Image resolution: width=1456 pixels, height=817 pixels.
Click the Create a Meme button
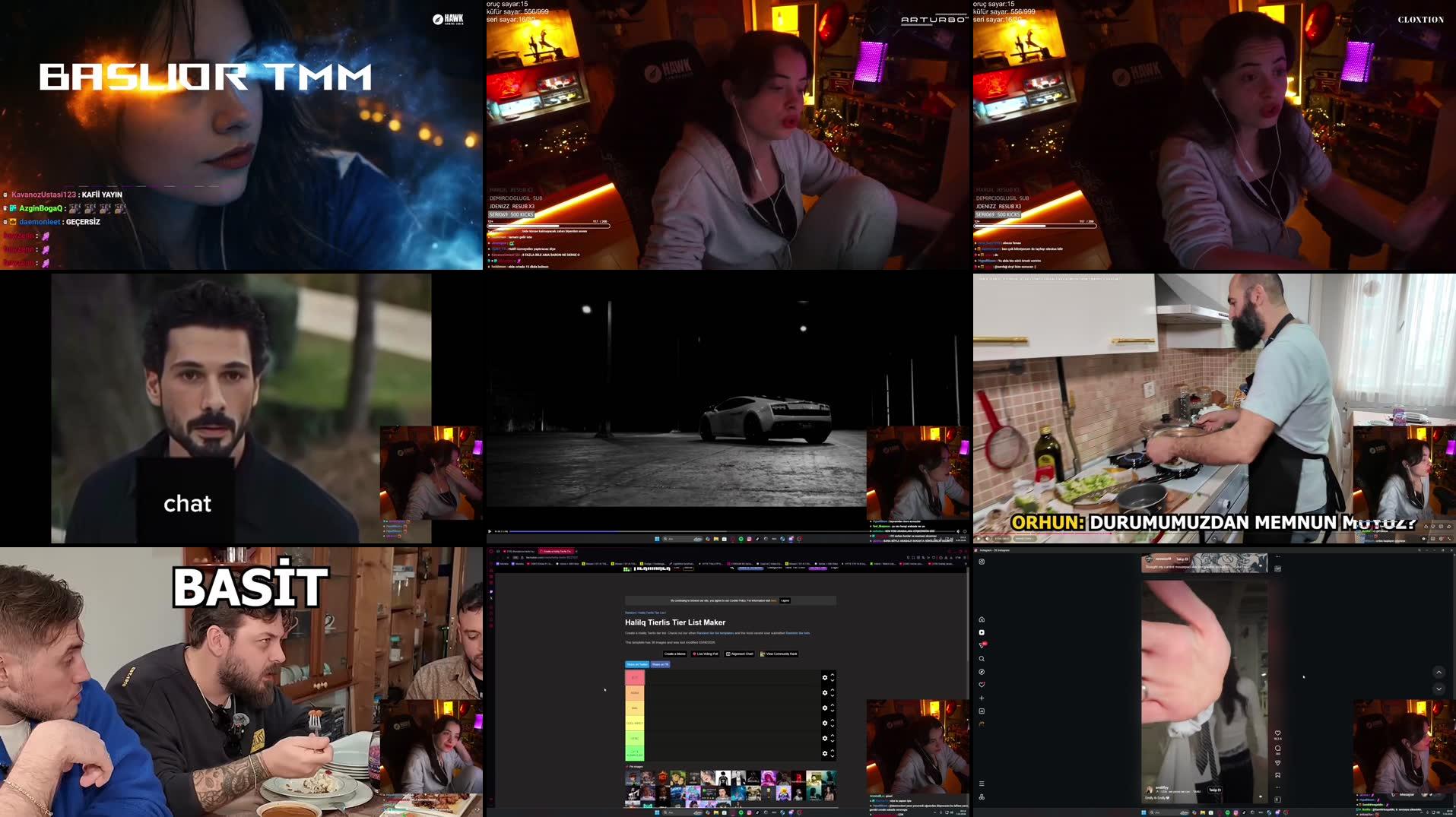(675, 654)
